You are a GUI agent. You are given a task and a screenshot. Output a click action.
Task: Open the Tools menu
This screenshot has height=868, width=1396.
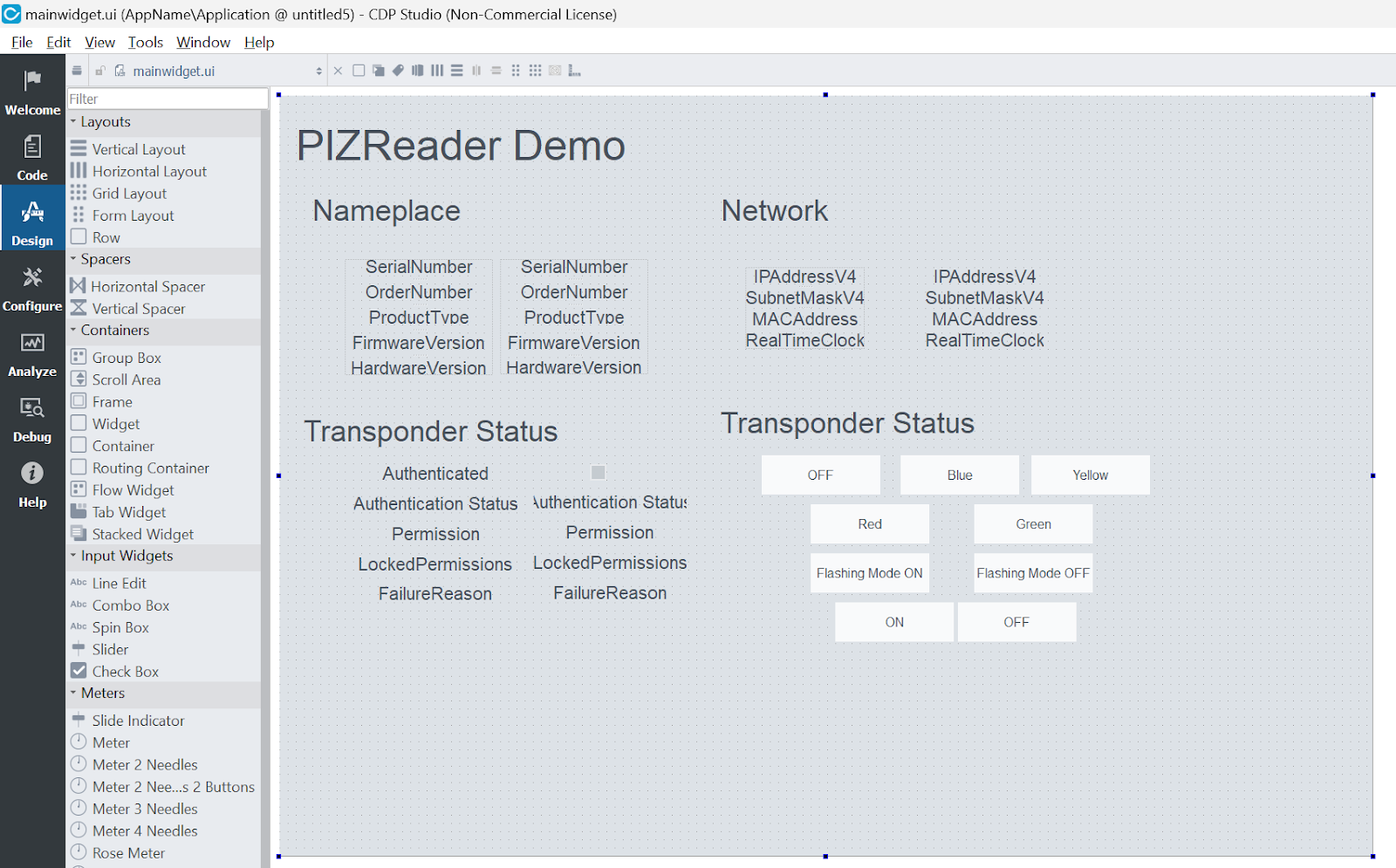coord(146,42)
